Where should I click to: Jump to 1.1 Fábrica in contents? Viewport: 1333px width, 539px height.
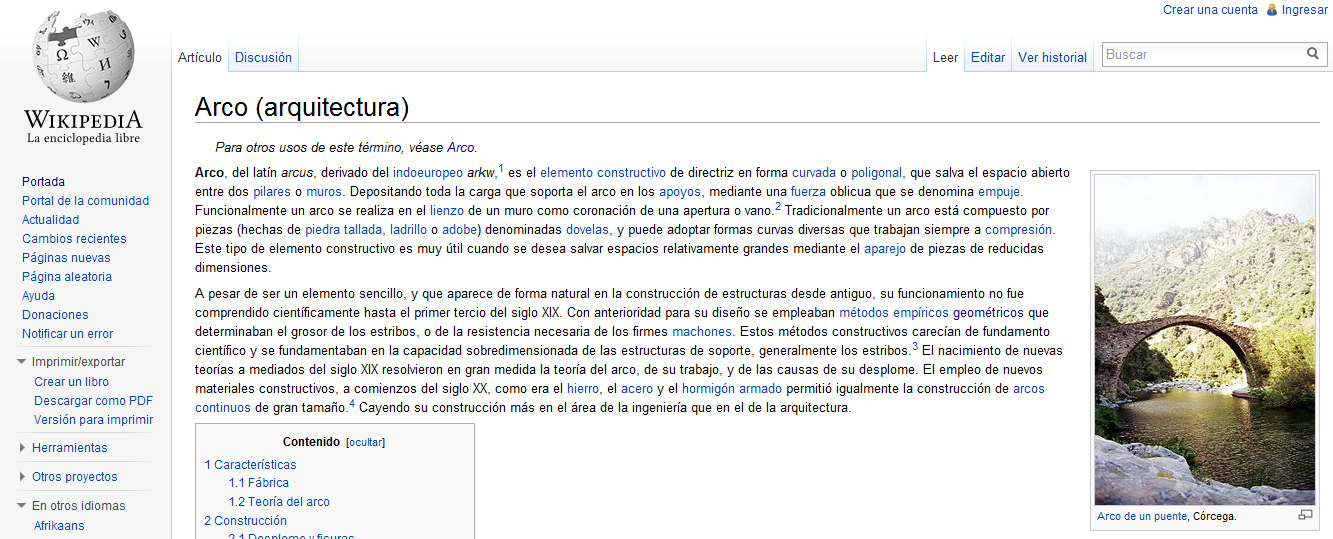(x=259, y=483)
